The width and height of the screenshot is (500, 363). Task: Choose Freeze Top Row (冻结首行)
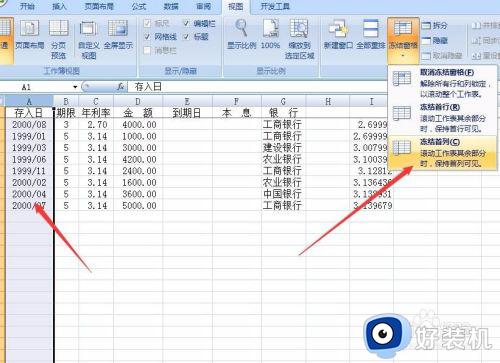[442, 118]
